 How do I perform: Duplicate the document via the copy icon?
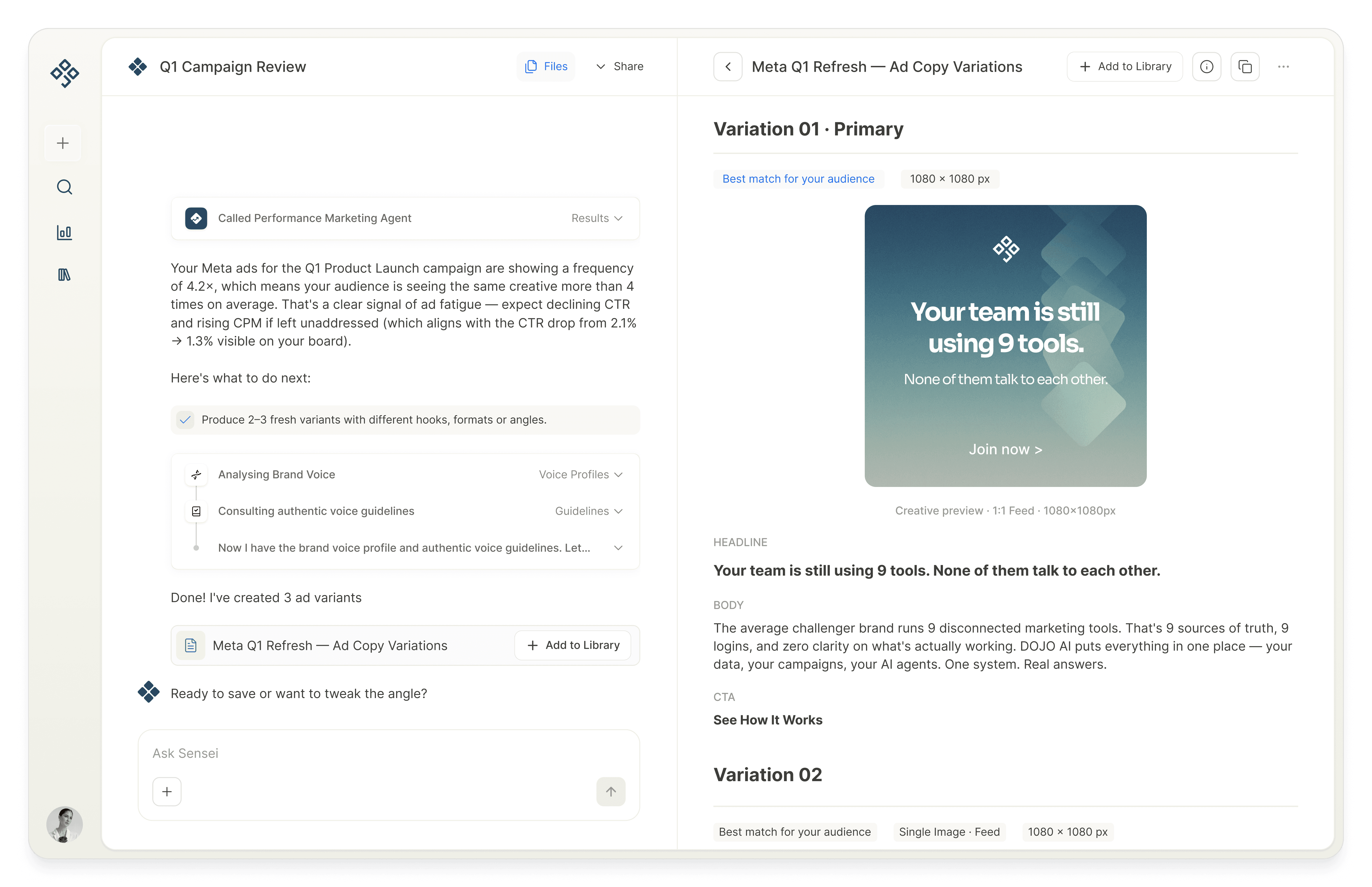click(x=1245, y=66)
